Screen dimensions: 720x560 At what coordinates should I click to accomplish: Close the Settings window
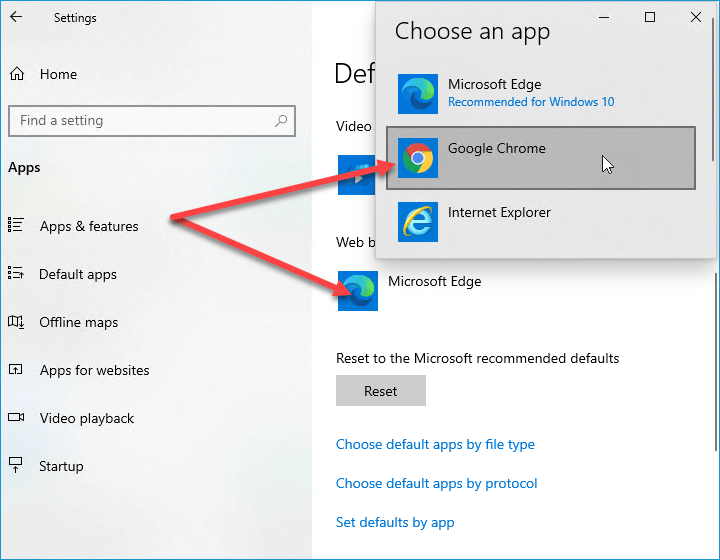pos(696,17)
